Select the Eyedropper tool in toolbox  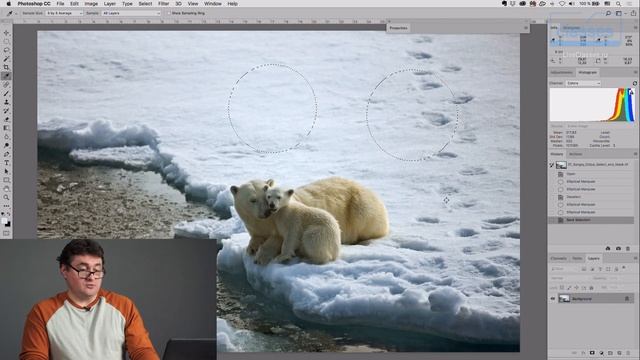click(6, 76)
